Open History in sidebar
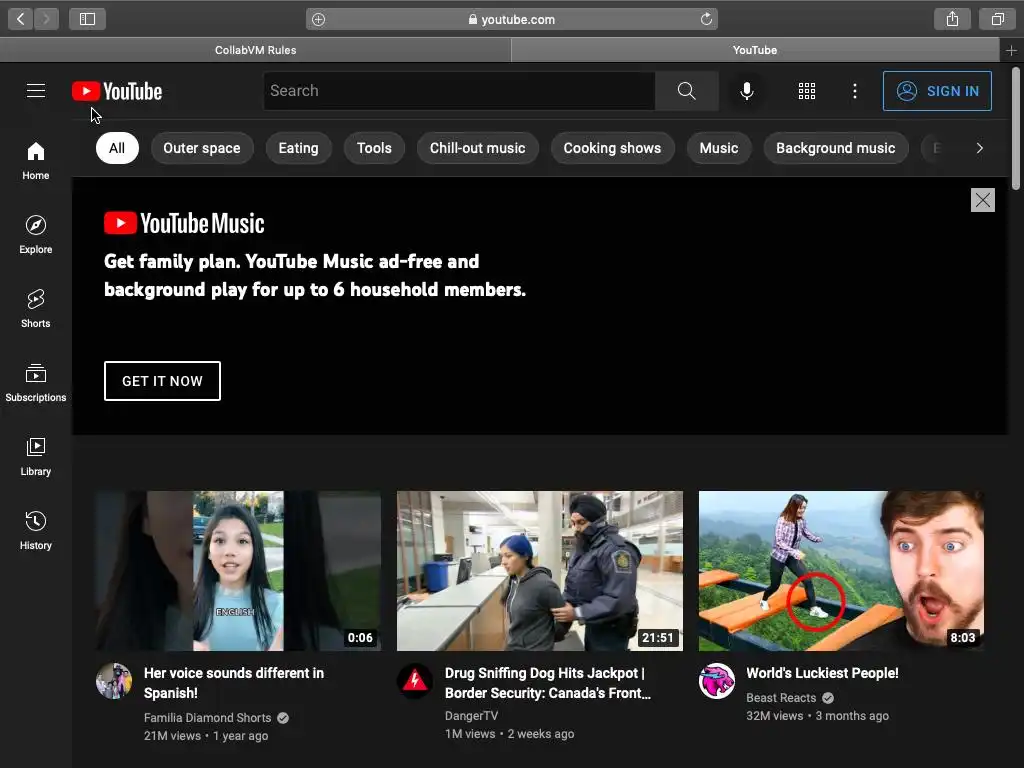Viewport: 1024px width, 768px height. (36, 530)
